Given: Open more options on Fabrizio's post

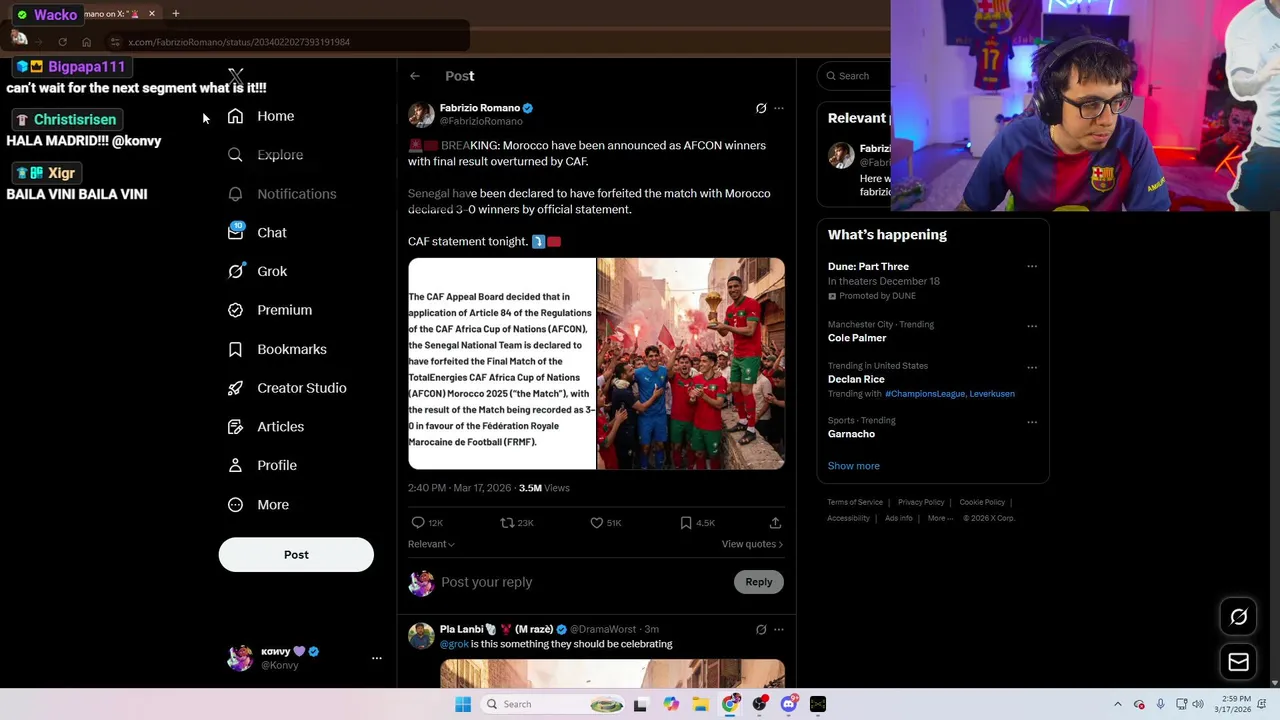Looking at the screenshot, I should point(779,108).
